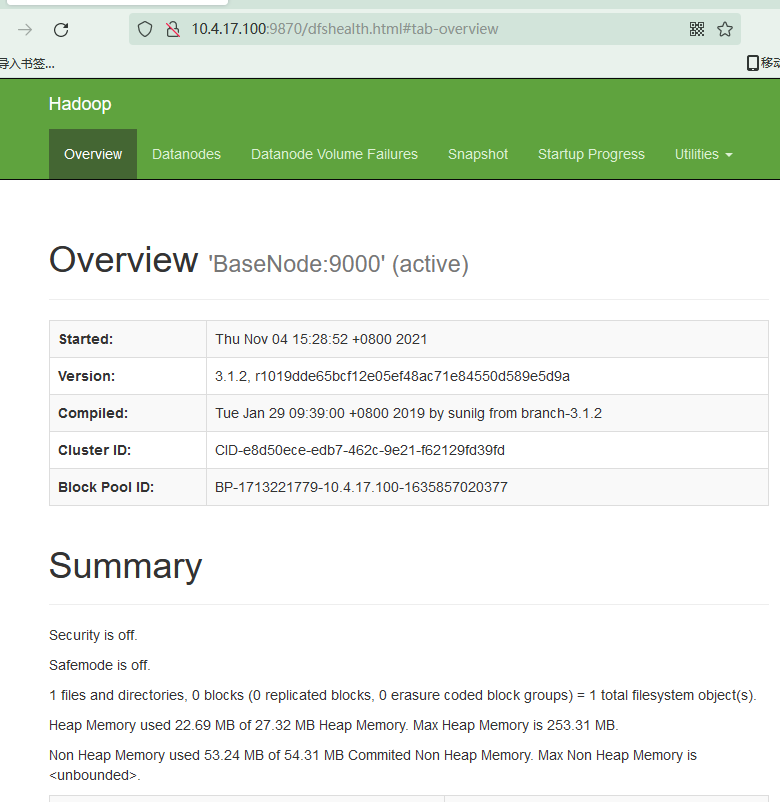This screenshot has height=802, width=780.
Task: Click the Overview heading
Action: click(123, 260)
